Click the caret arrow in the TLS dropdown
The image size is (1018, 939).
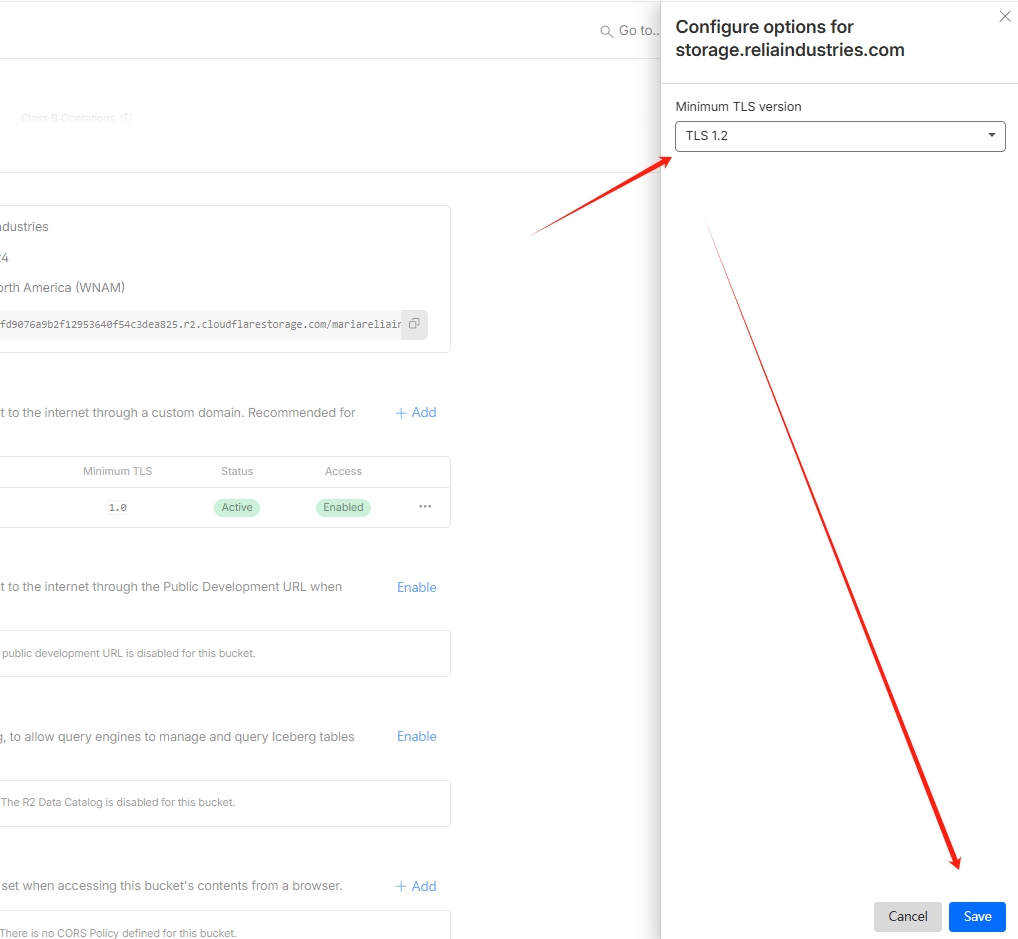pos(991,136)
